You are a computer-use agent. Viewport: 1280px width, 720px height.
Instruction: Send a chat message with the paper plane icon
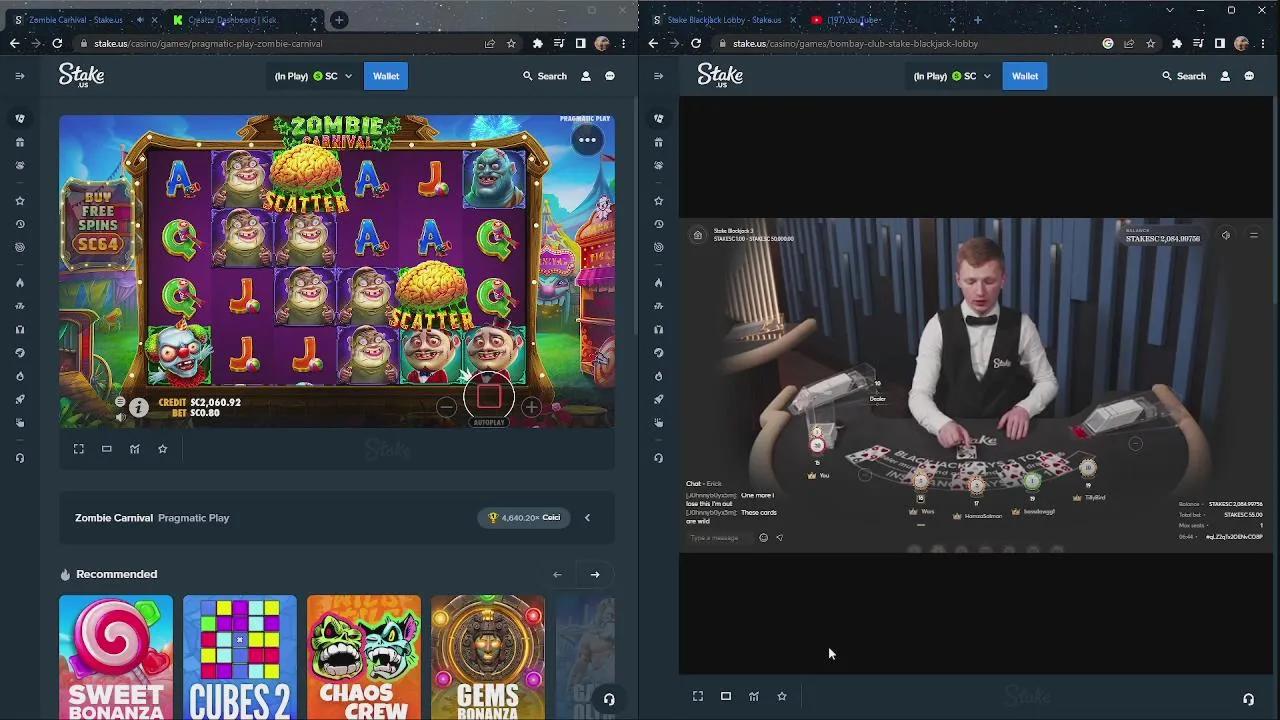tap(780, 537)
